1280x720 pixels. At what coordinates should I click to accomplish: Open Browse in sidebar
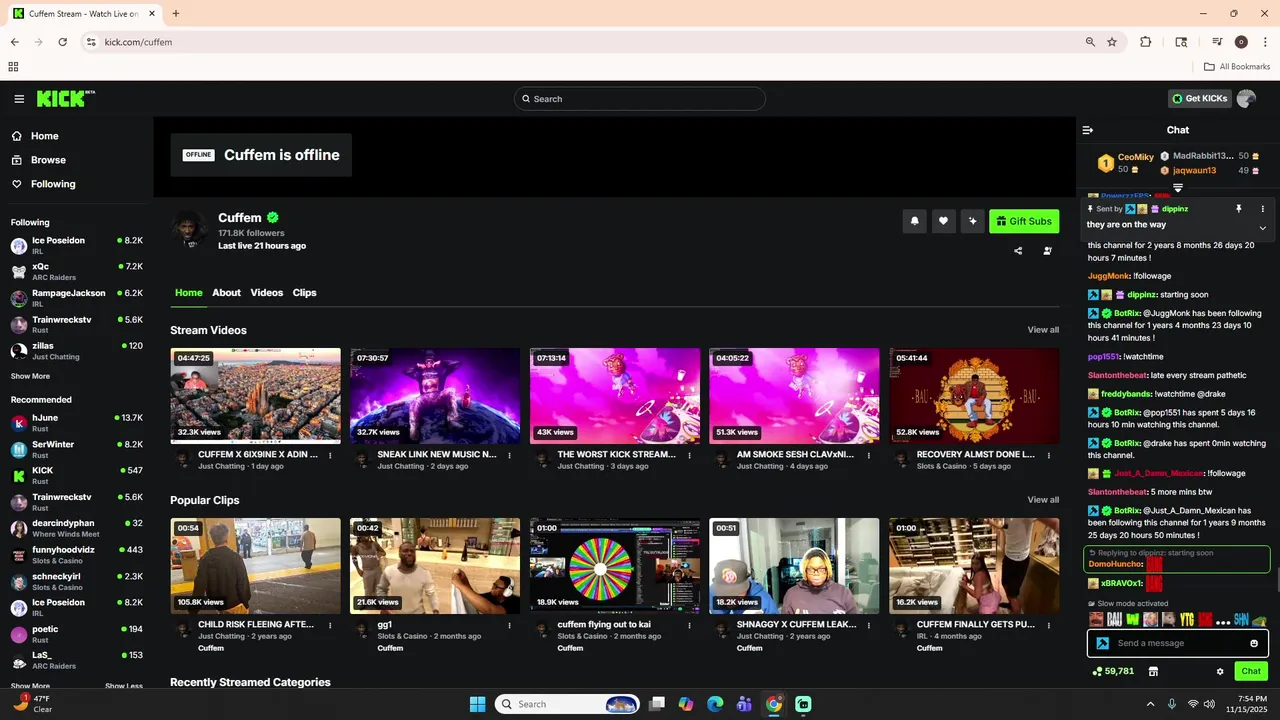pos(39,160)
